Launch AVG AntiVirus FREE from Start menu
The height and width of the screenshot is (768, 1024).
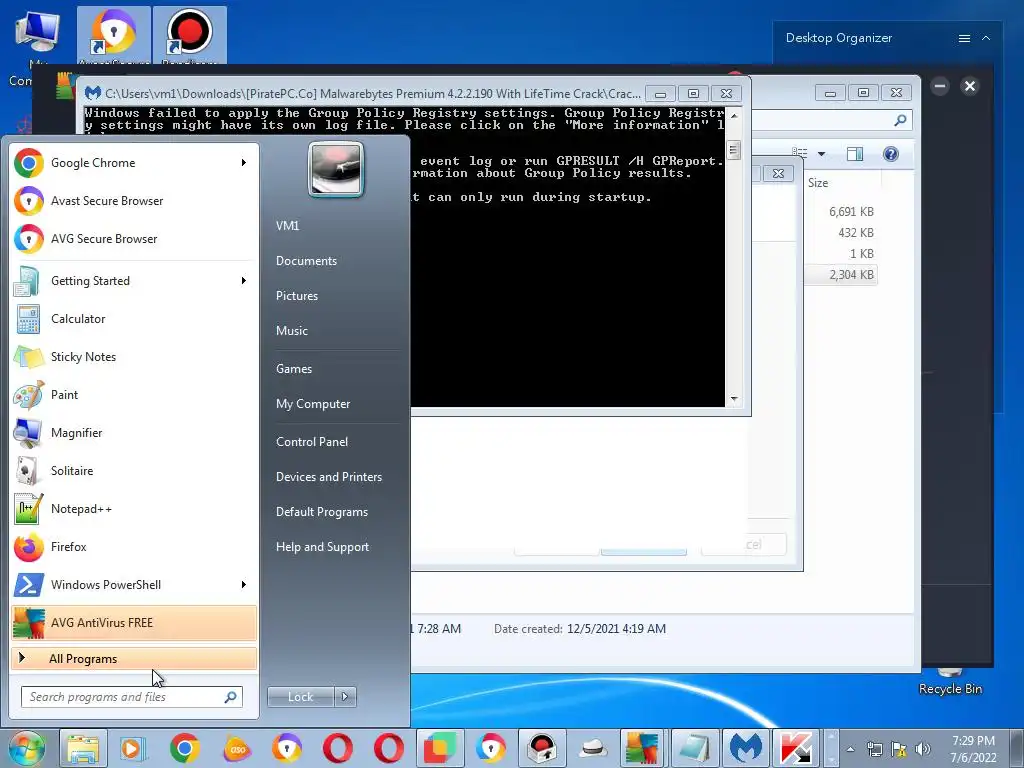coord(134,622)
